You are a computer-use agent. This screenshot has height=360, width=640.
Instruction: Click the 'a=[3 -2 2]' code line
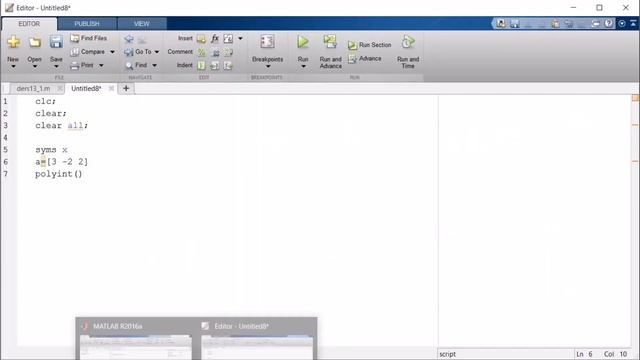(61, 162)
